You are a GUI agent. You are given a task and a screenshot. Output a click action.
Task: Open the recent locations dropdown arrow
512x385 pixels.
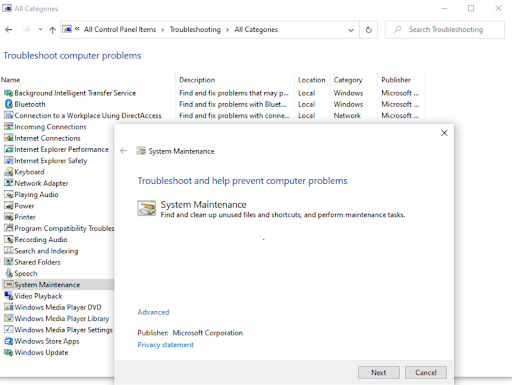40,29
